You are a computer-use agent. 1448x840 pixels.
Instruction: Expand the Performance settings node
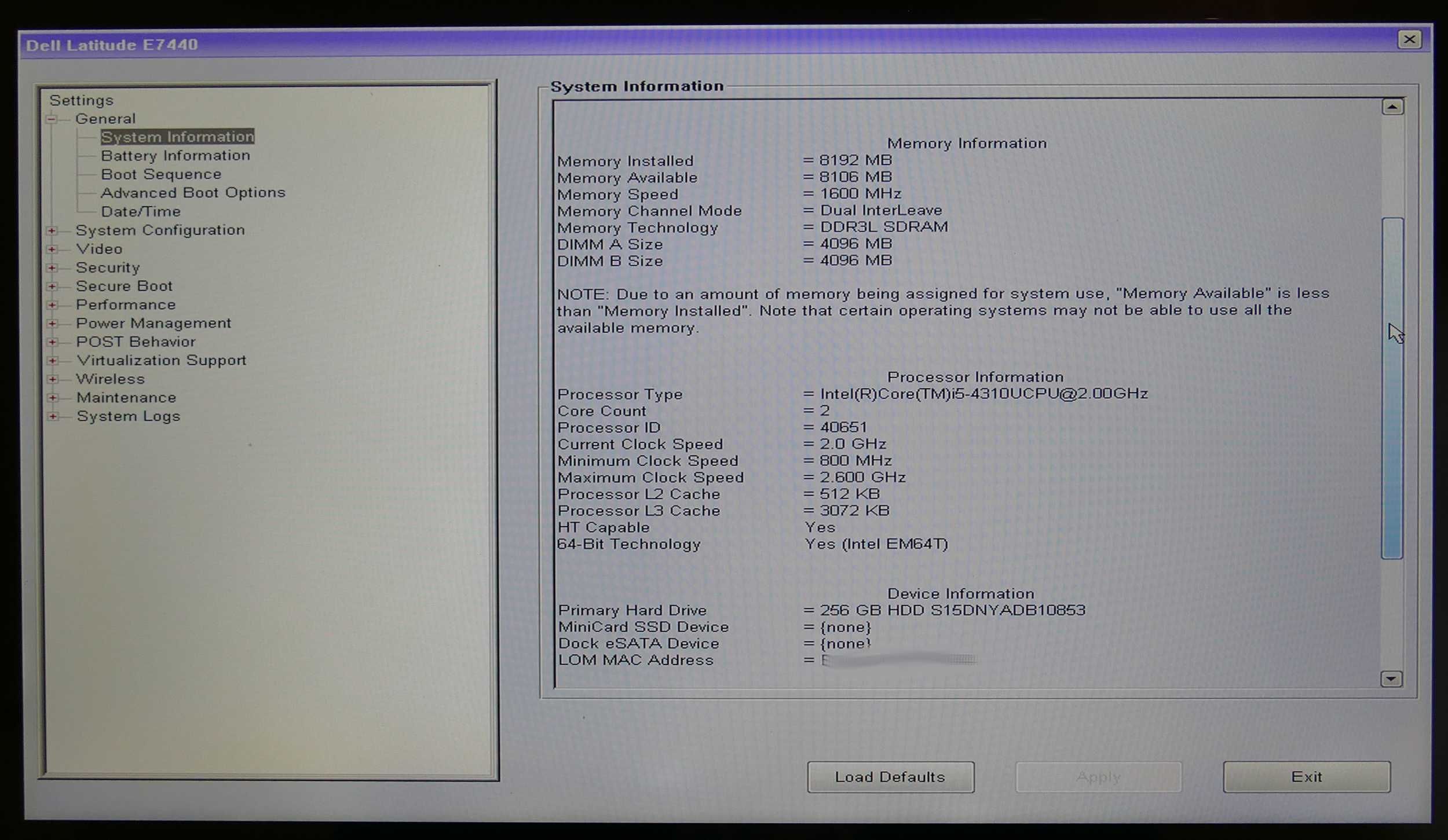pyautogui.click(x=53, y=304)
